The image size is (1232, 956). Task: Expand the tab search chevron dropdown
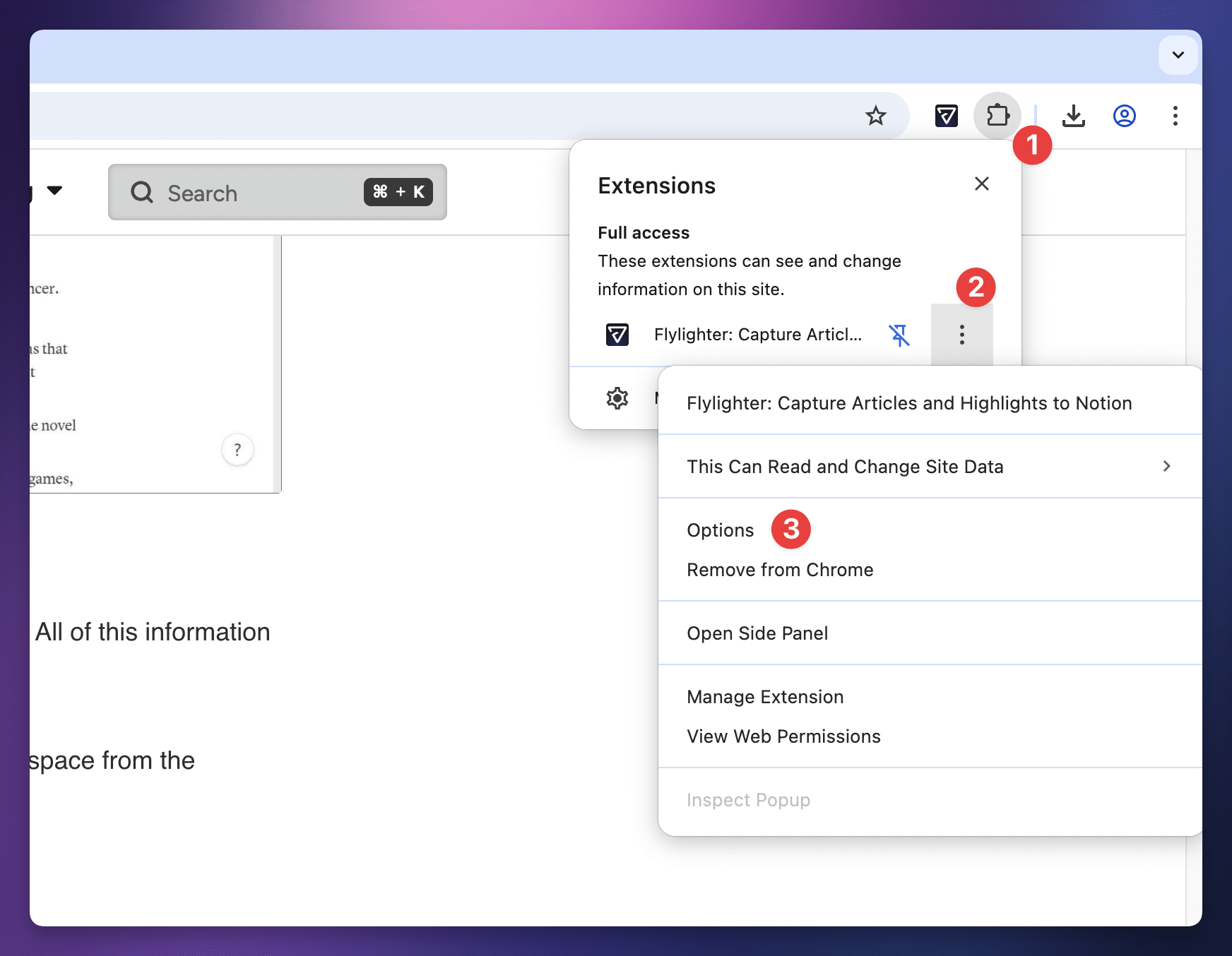click(1178, 55)
